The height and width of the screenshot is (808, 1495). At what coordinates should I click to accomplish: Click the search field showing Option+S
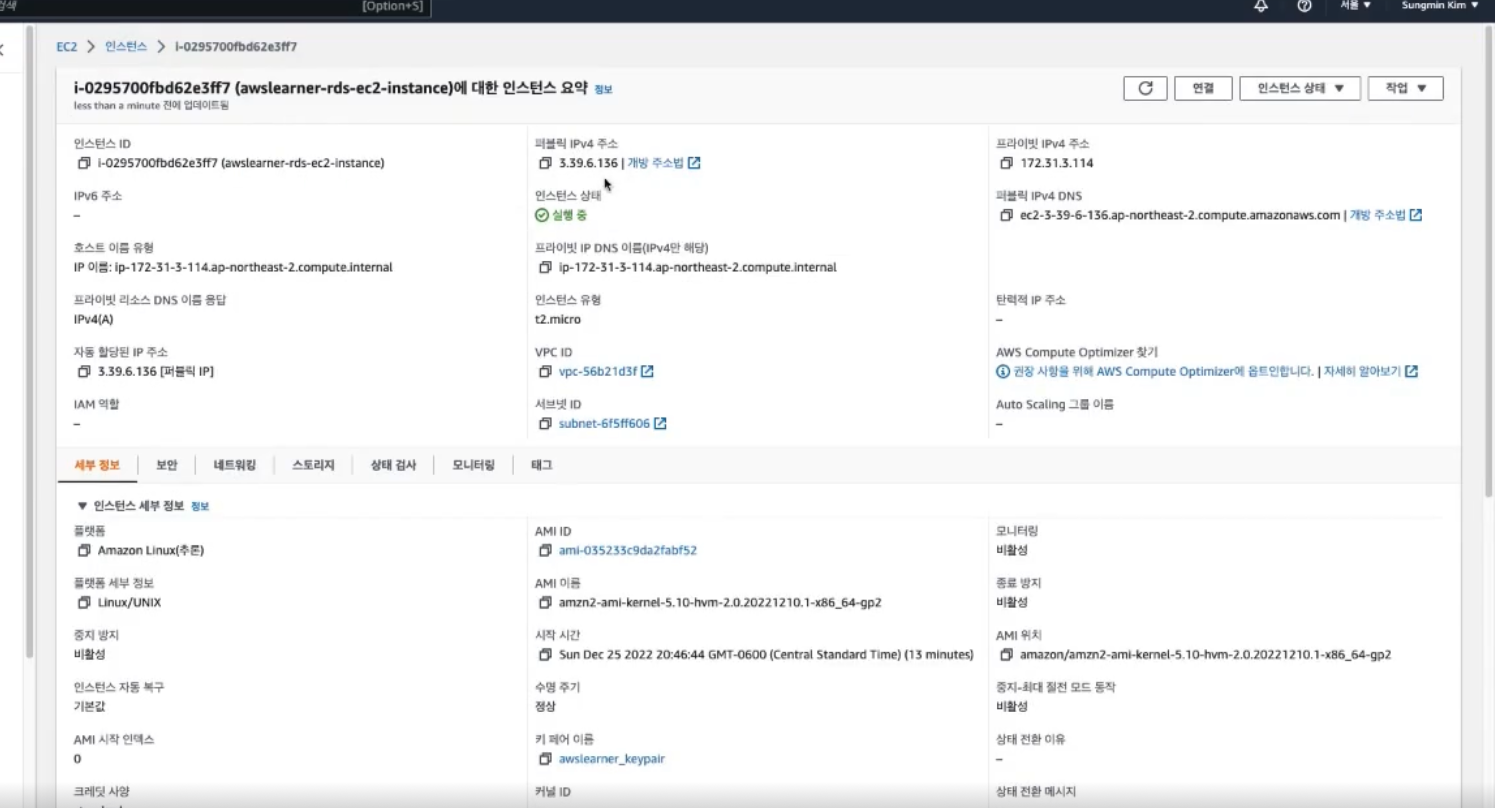(x=215, y=6)
